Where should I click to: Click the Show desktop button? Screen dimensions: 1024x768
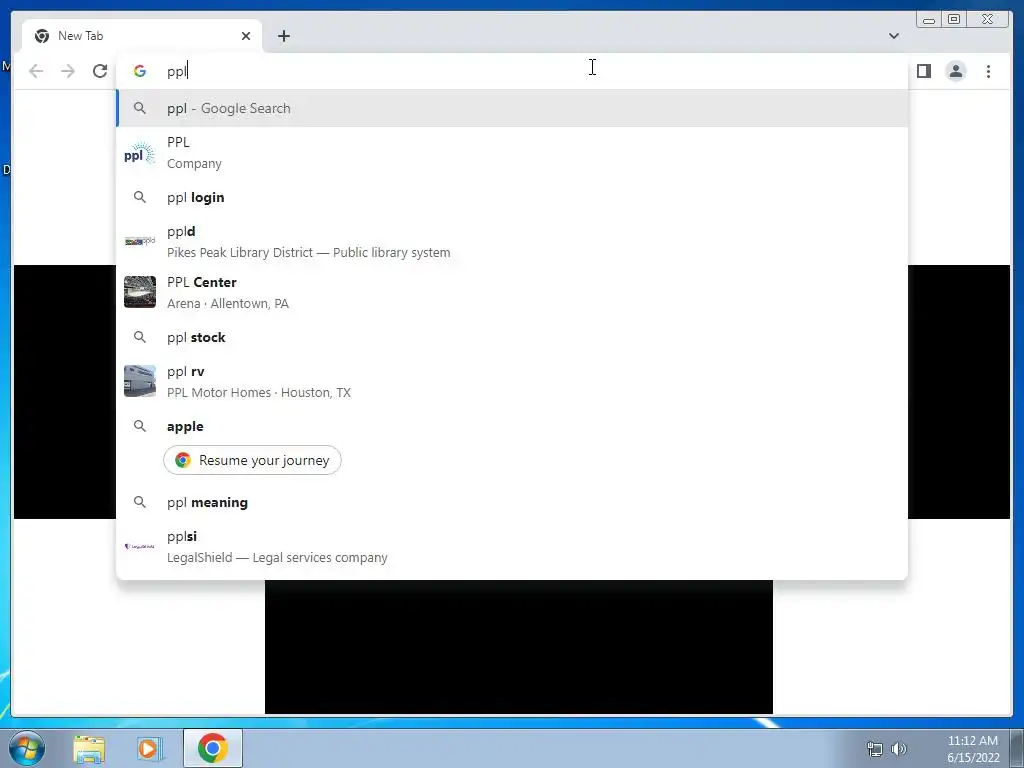[1017, 748]
